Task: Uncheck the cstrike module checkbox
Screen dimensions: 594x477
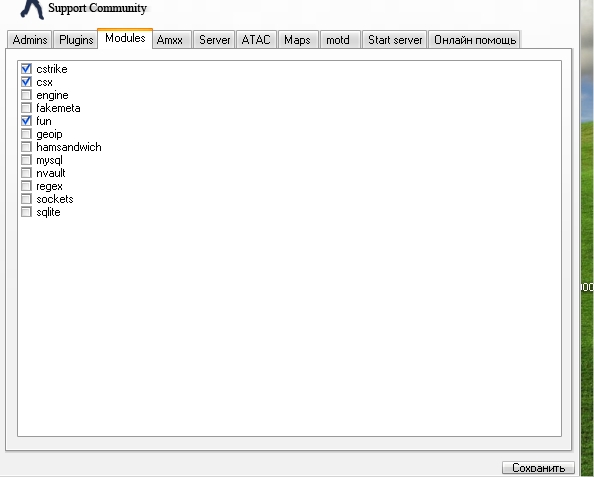Action: click(26, 69)
